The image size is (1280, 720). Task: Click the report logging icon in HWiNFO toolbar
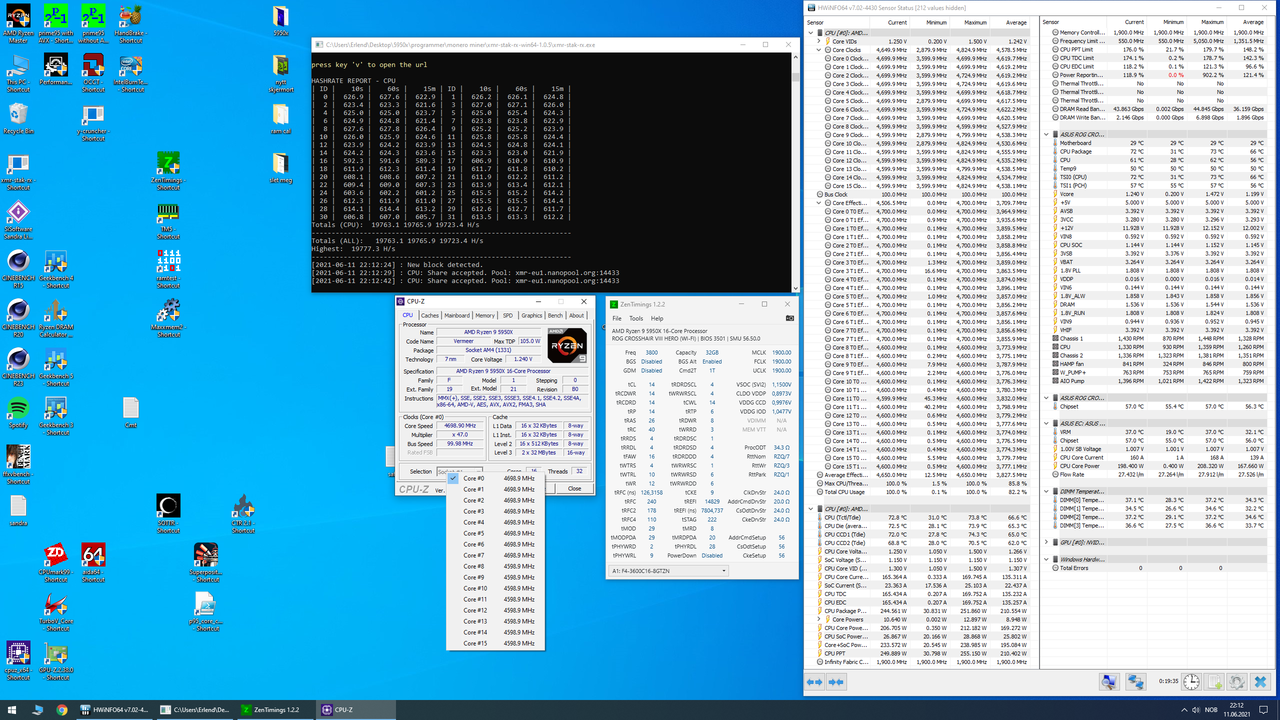pyautogui.click(x=1213, y=681)
